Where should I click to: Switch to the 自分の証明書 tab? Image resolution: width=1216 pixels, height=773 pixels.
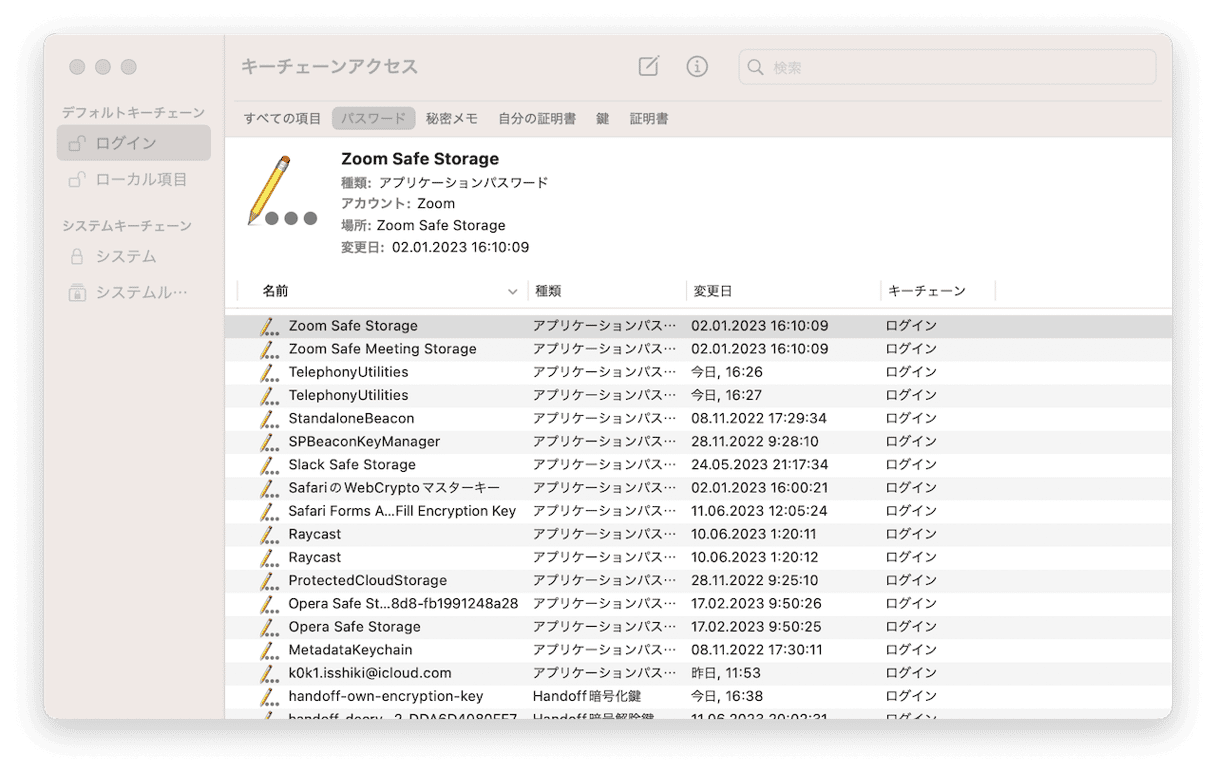coord(537,118)
